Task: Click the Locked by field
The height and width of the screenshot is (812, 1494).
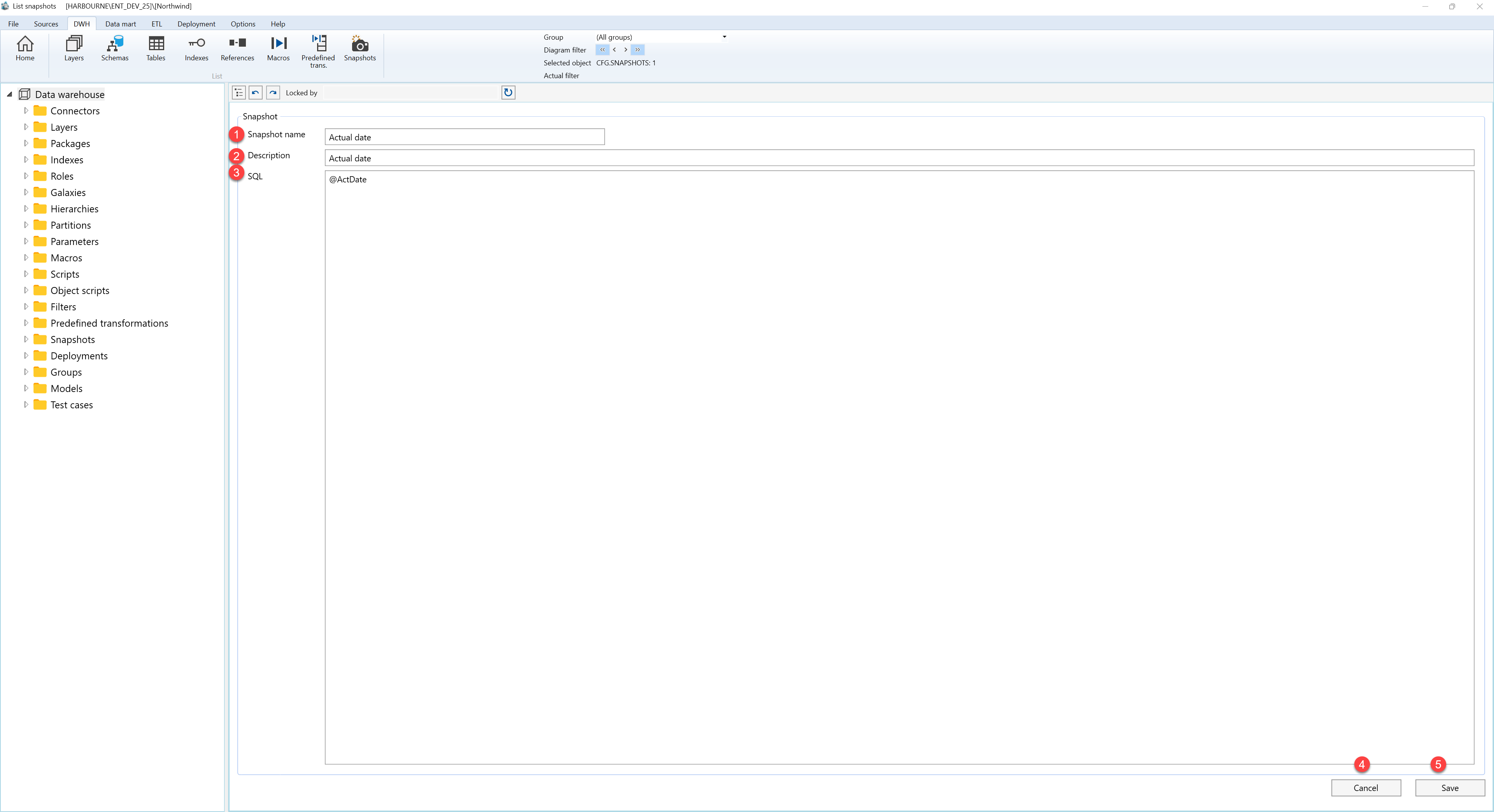Action: (x=410, y=93)
